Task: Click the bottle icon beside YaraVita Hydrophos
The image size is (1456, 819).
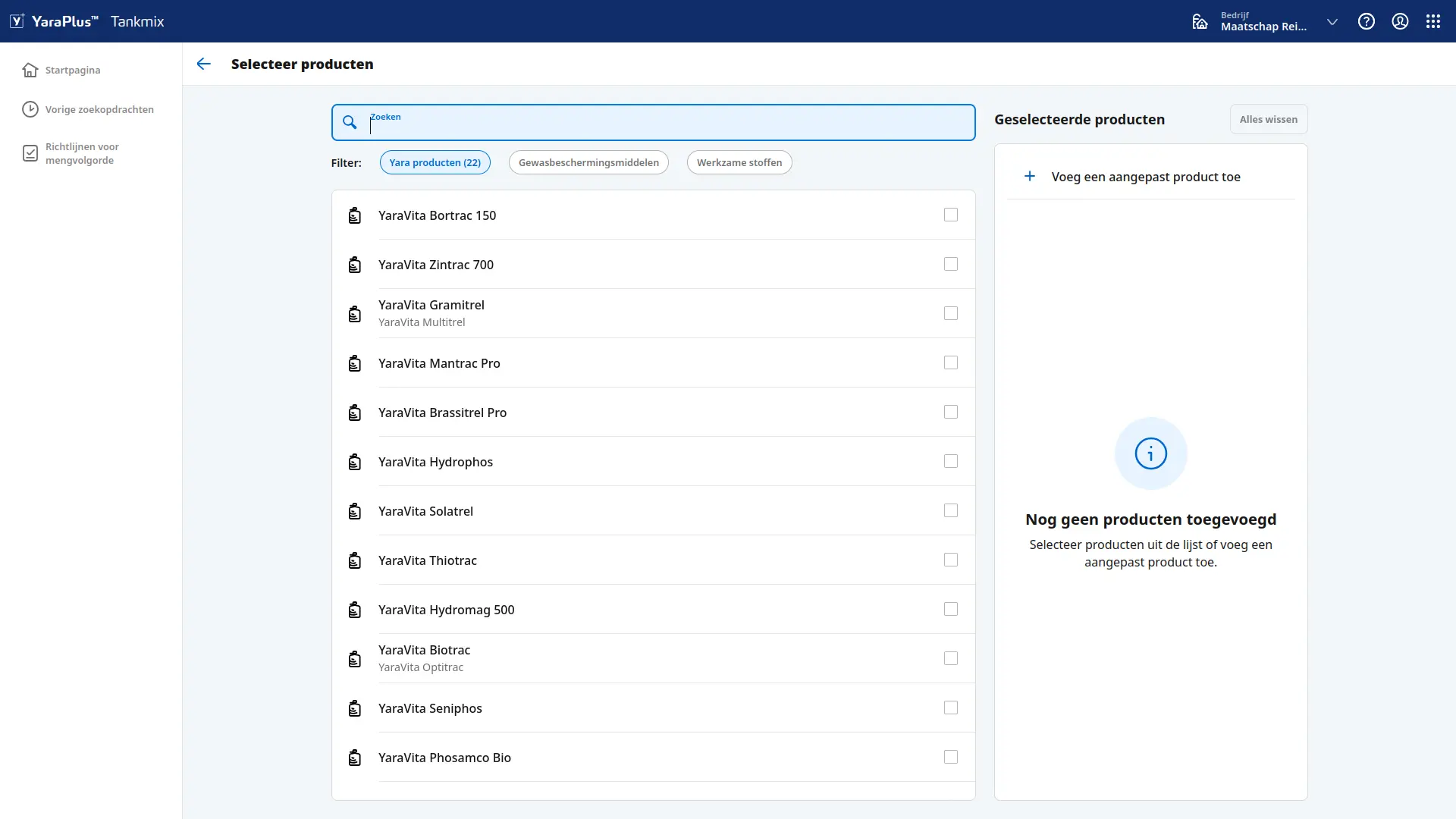Action: [354, 462]
